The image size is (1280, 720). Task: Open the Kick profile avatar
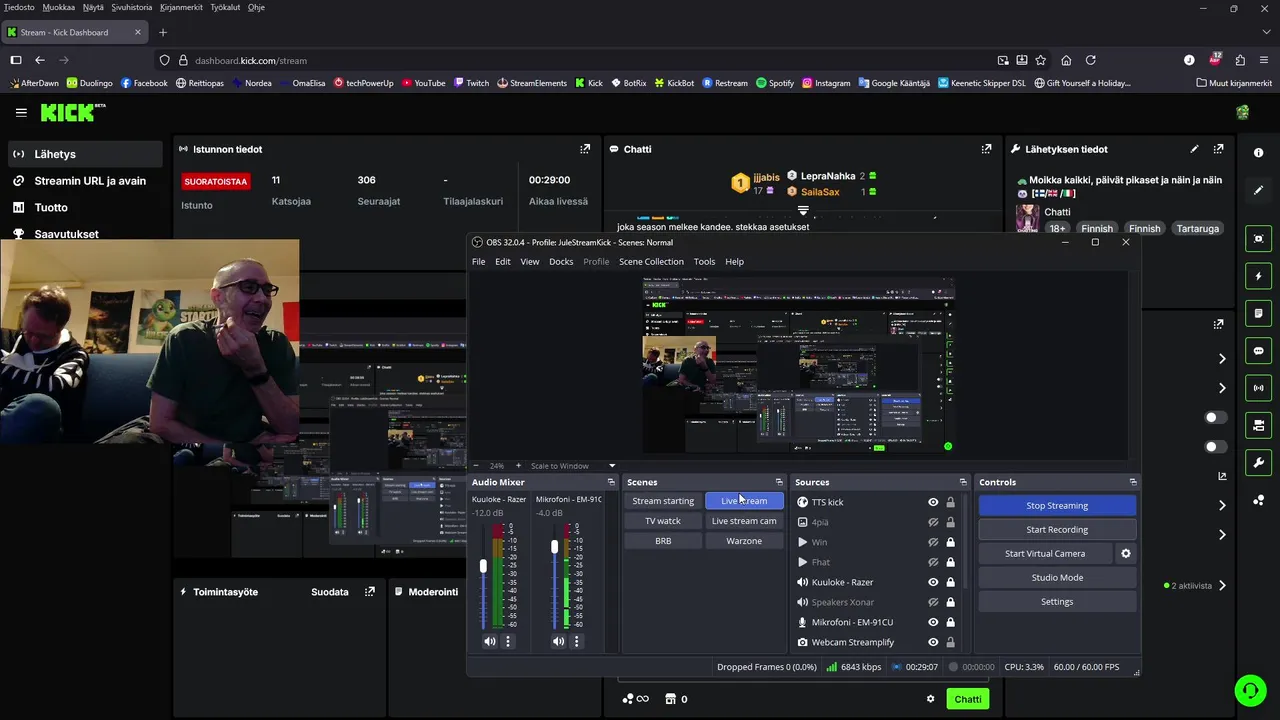point(1243,112)
